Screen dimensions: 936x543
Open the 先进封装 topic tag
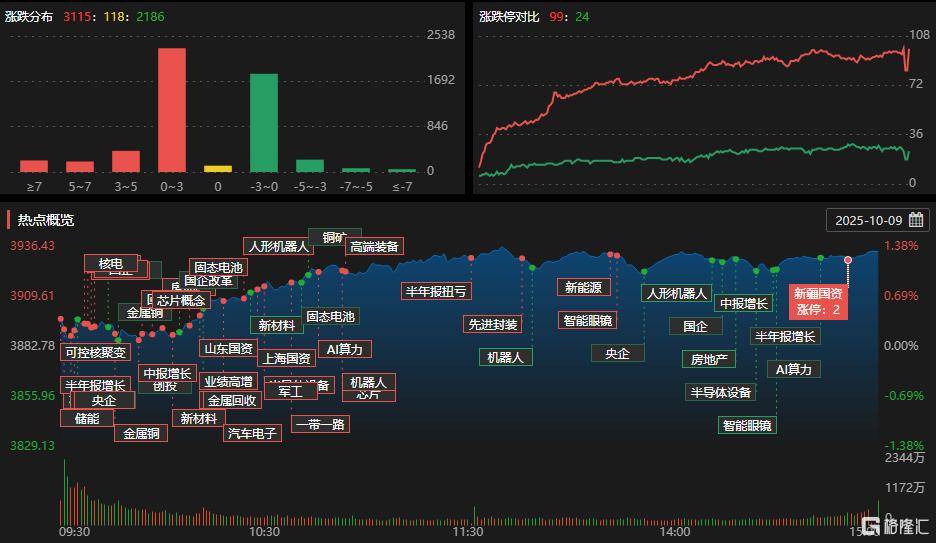(x=492, y=324)
